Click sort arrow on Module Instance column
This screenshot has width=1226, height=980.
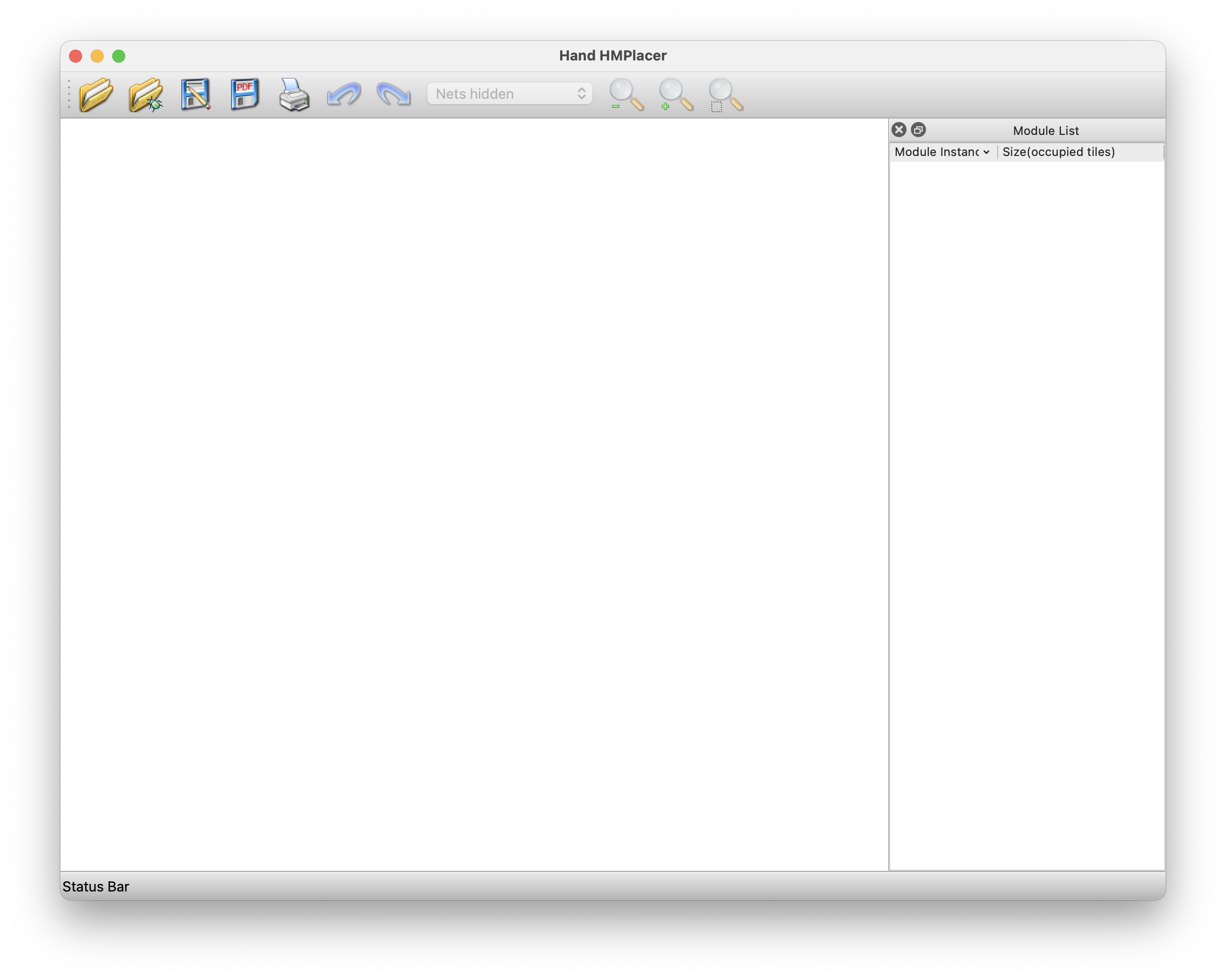pyautogui.click(x=986, y=152)
